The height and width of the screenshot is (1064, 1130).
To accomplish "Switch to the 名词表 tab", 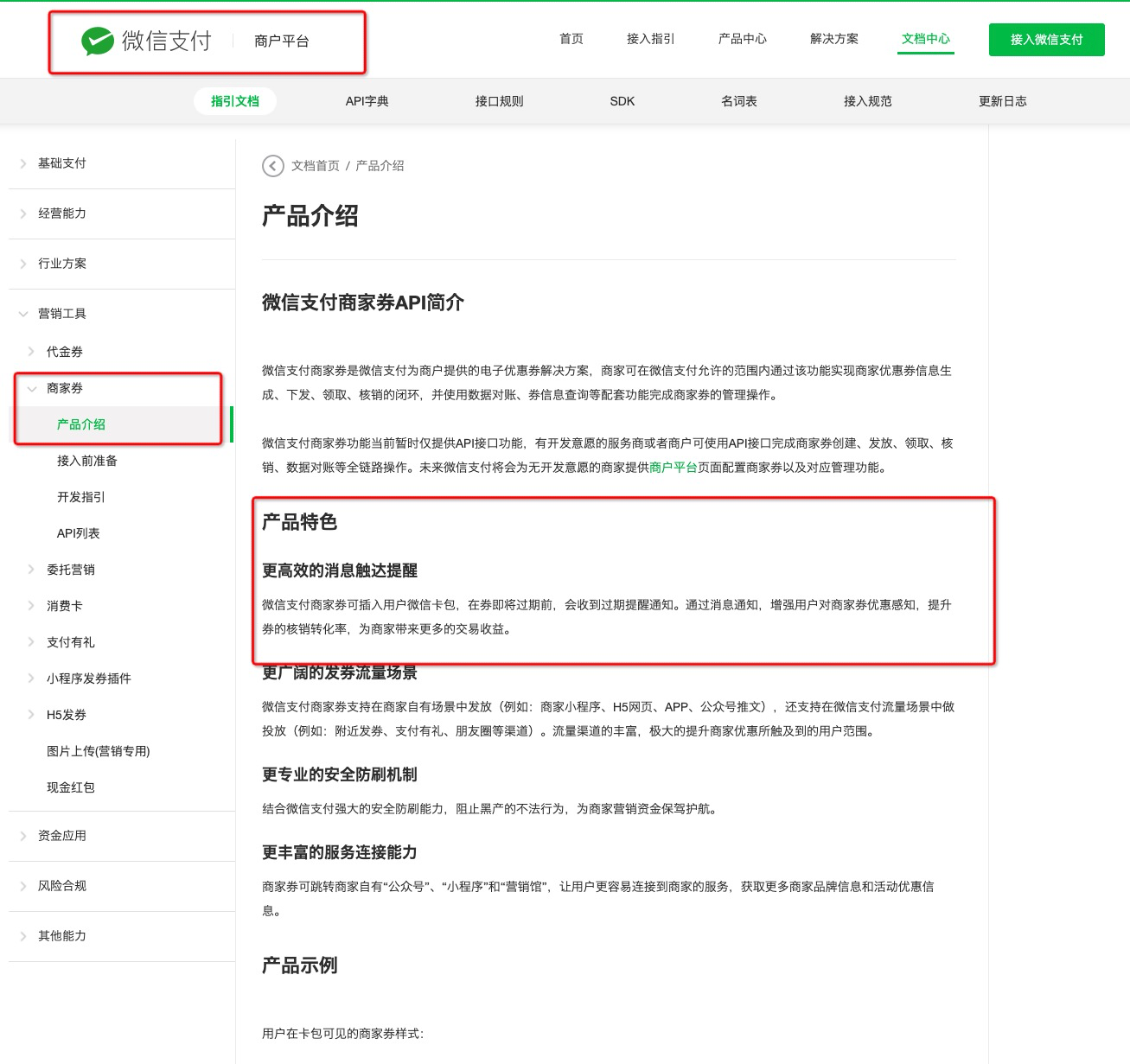I will pos(739,101).
